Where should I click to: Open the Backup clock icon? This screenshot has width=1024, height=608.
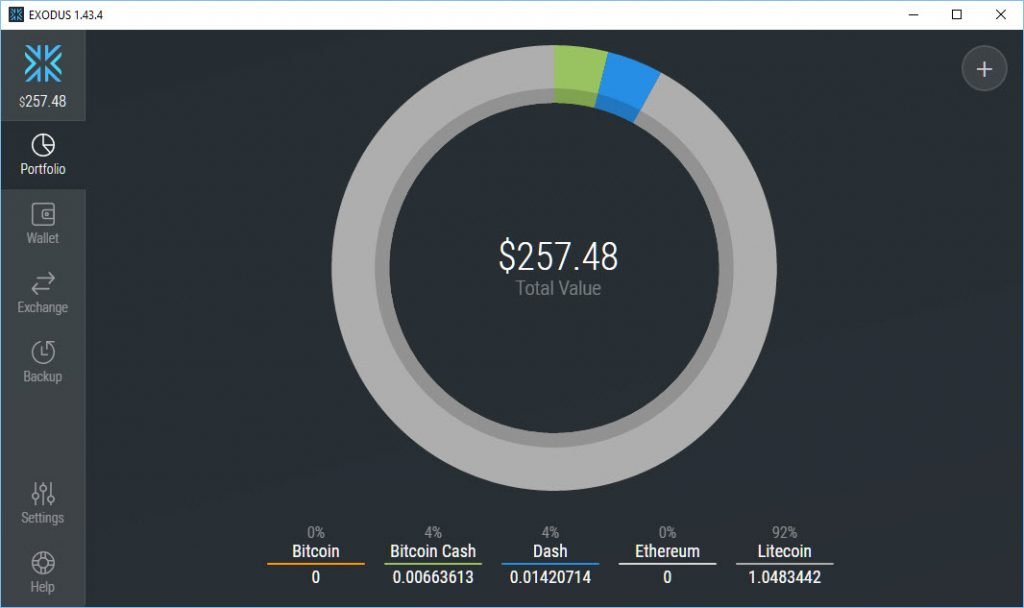point(43,352)
